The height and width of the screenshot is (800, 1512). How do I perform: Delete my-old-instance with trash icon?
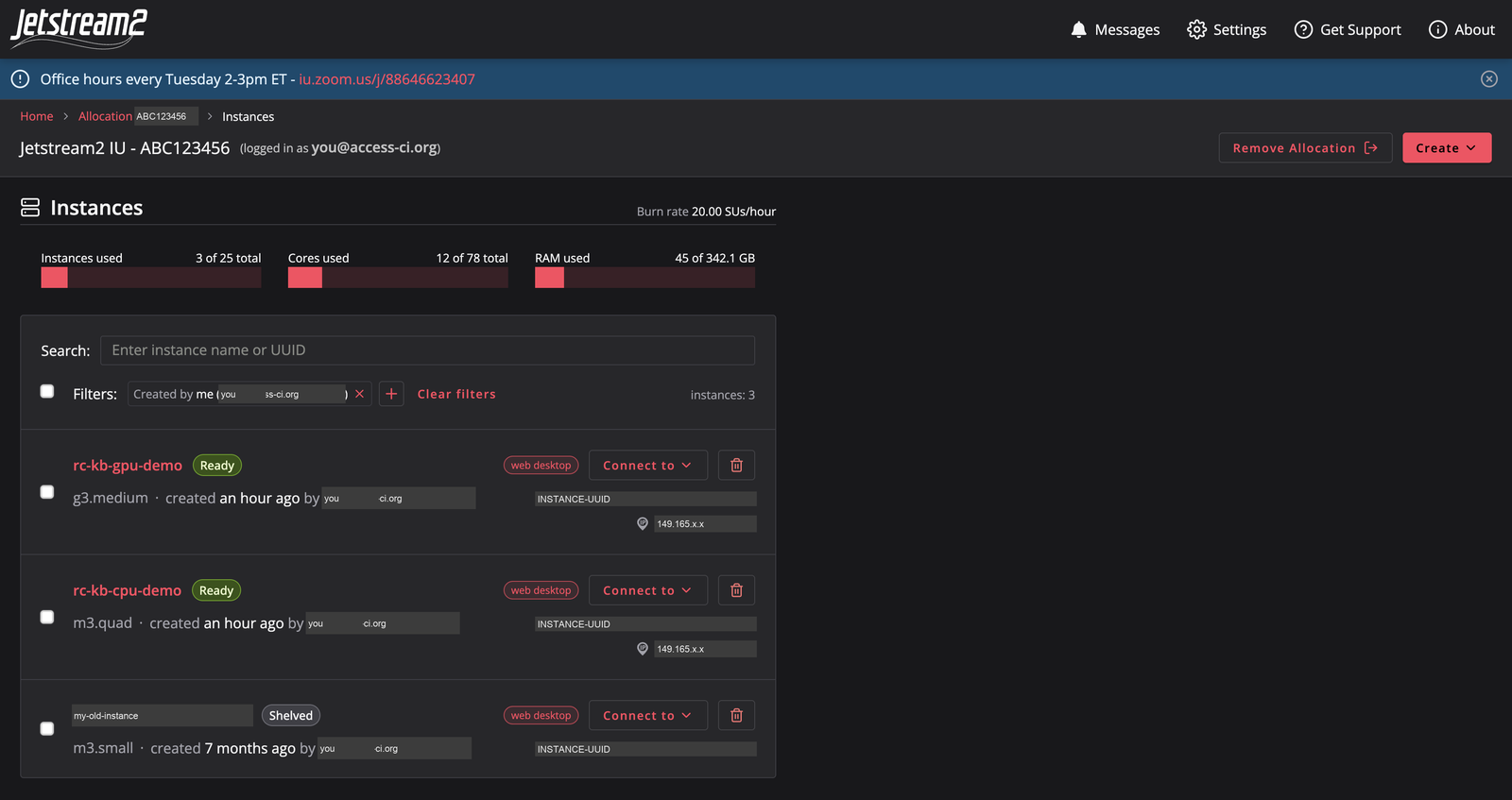pyautogui.click(x=736, y=716)
